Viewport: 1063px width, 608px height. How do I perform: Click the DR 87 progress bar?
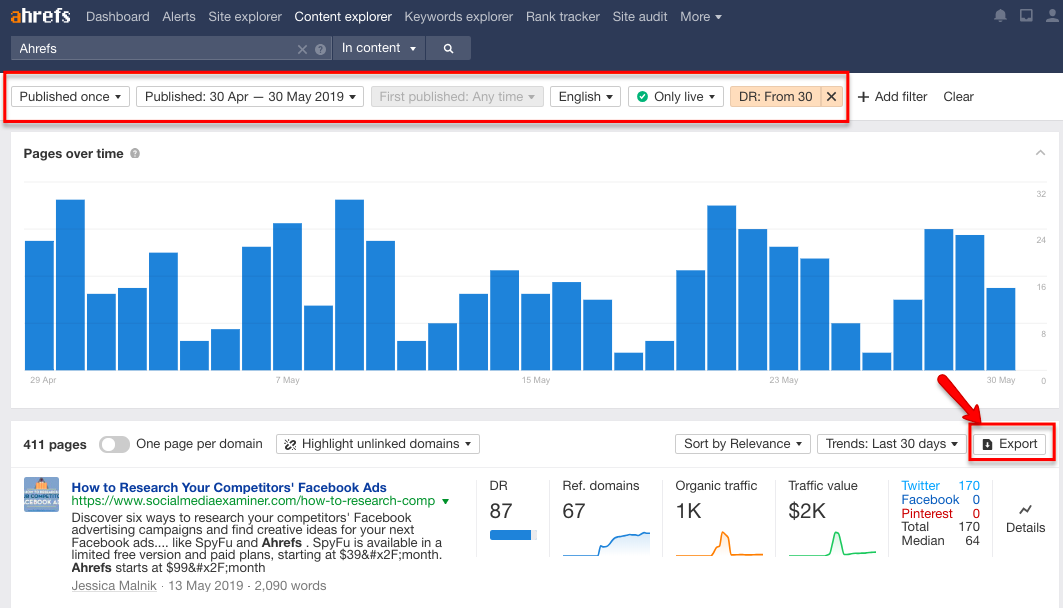pos(513,535)
